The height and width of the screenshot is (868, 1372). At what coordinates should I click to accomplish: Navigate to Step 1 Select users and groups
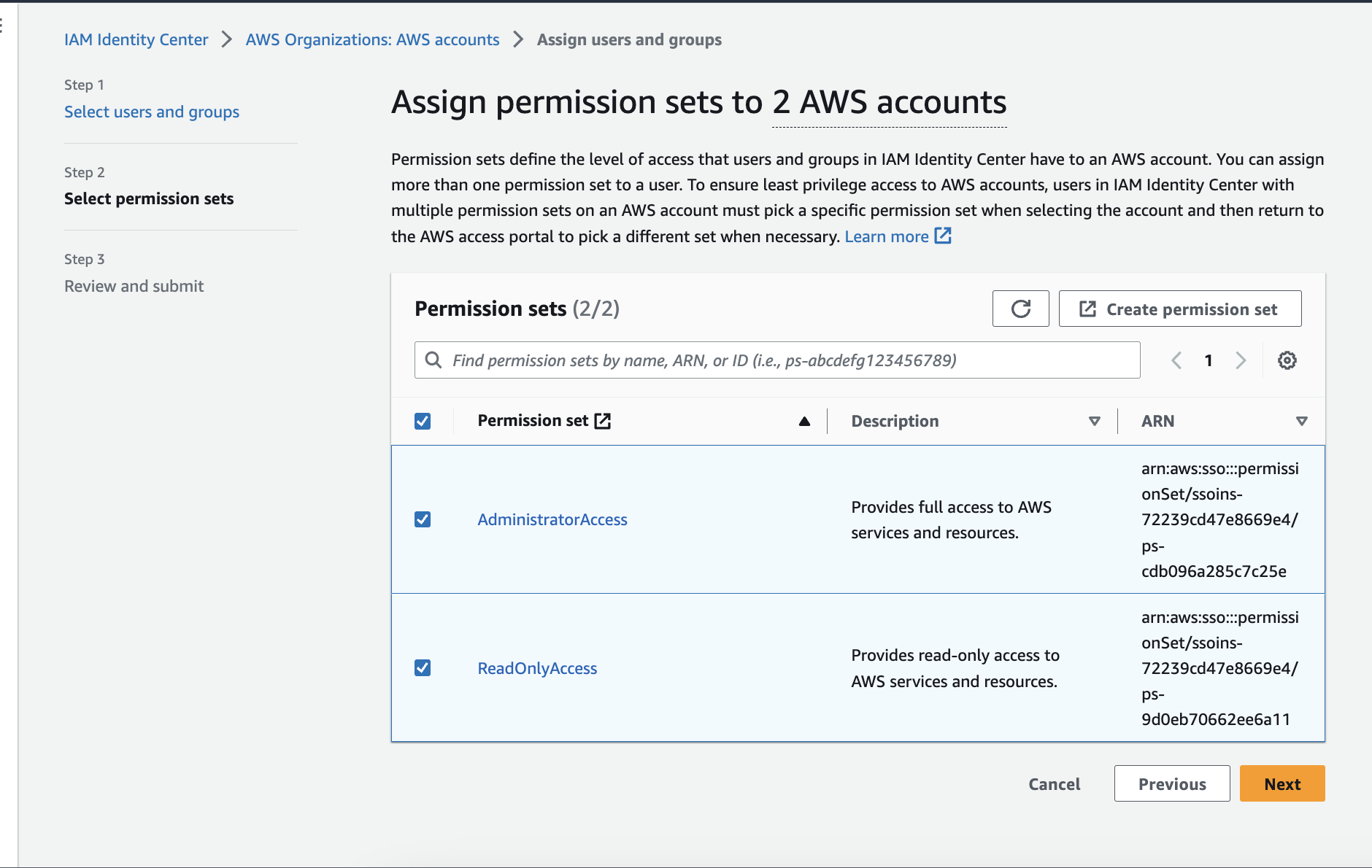[x=151, y=112]
